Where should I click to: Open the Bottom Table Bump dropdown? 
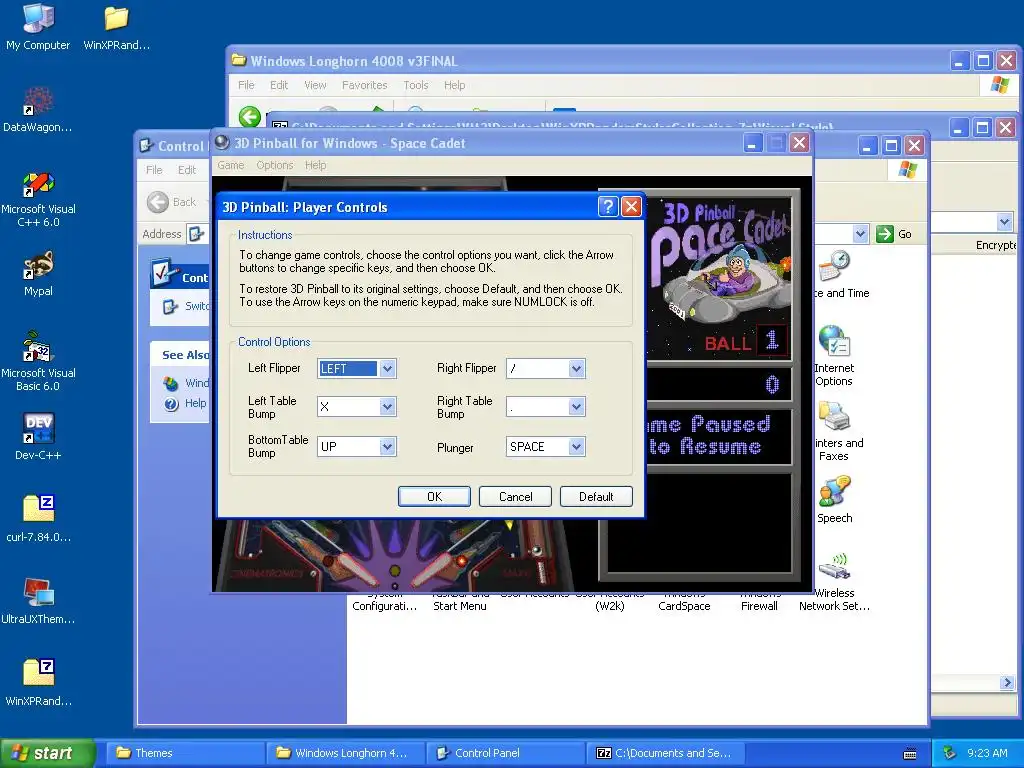pos(387,447)
